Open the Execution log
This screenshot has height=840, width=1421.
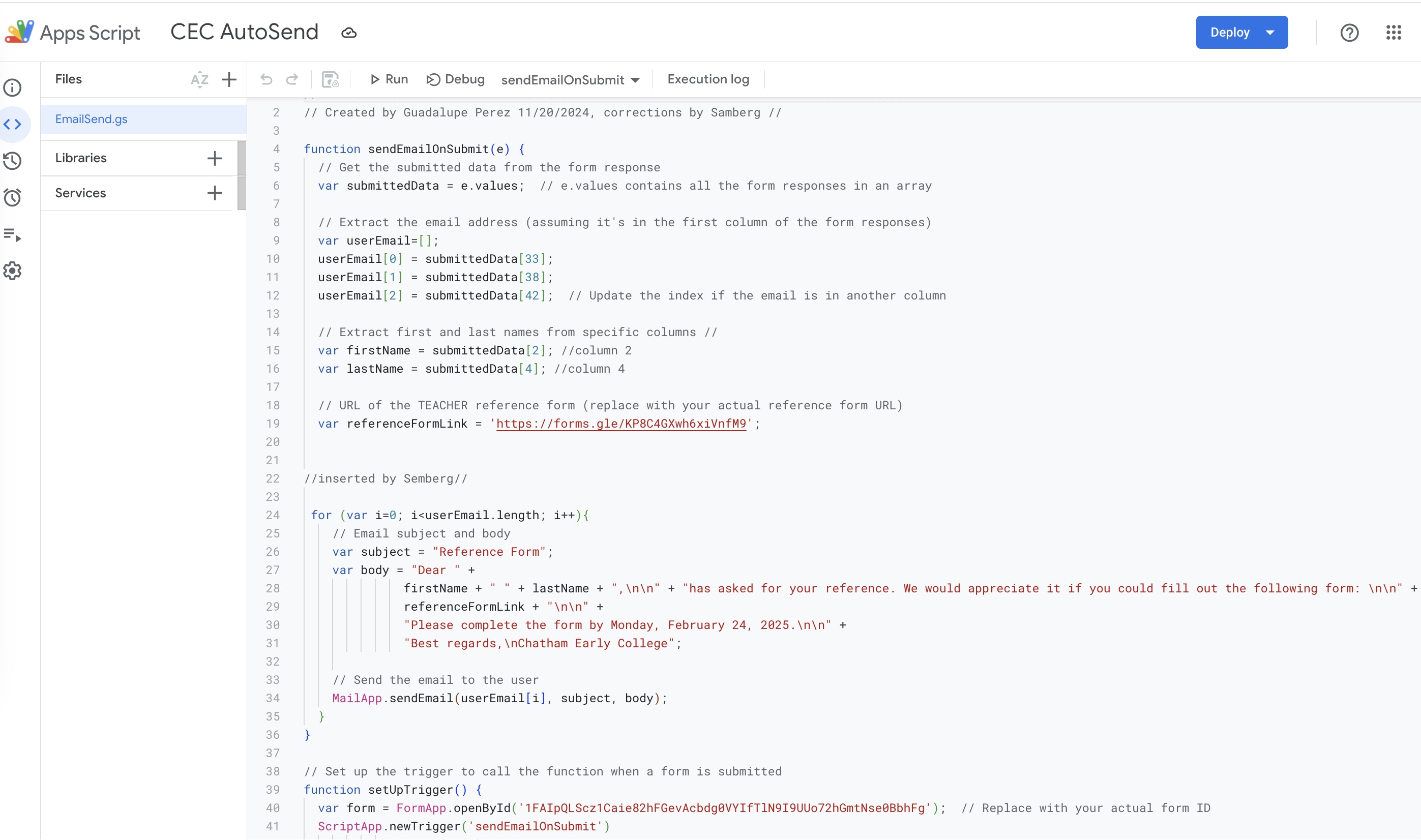[707, 79]
